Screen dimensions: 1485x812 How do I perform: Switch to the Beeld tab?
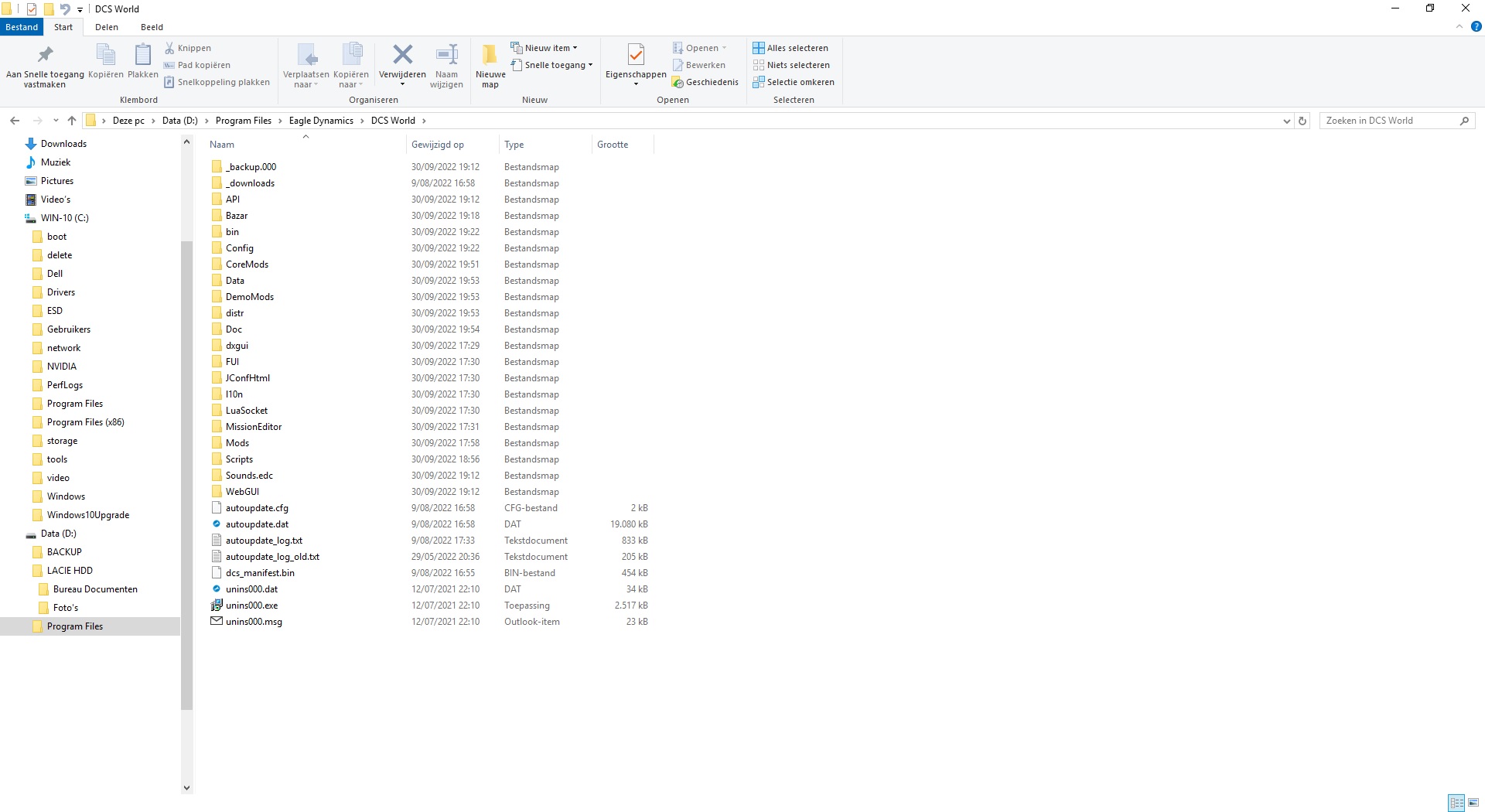pyautogui.click(x=152, y=27)
